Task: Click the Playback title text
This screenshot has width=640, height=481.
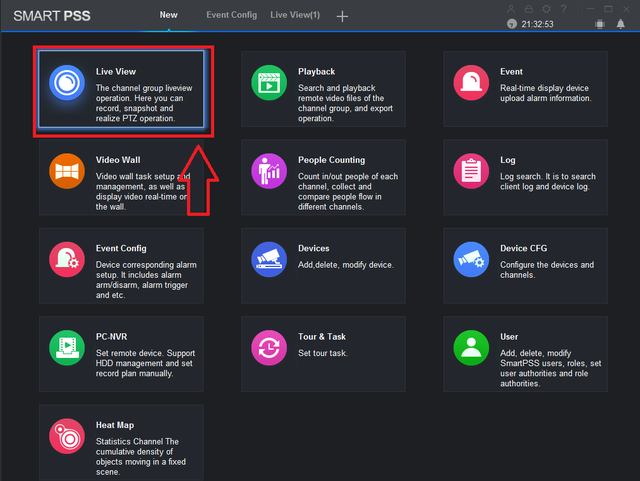Action: (316, 71)
